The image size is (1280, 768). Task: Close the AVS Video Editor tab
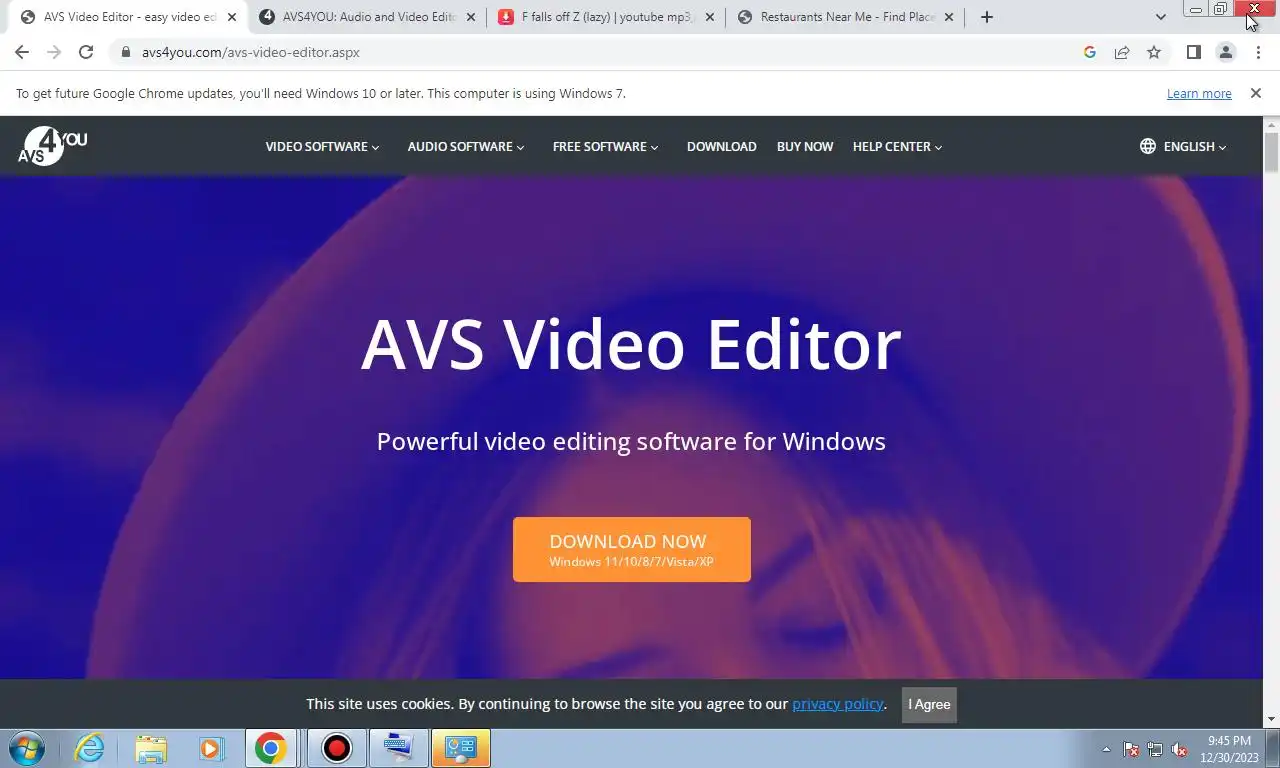tap(232, 17)
